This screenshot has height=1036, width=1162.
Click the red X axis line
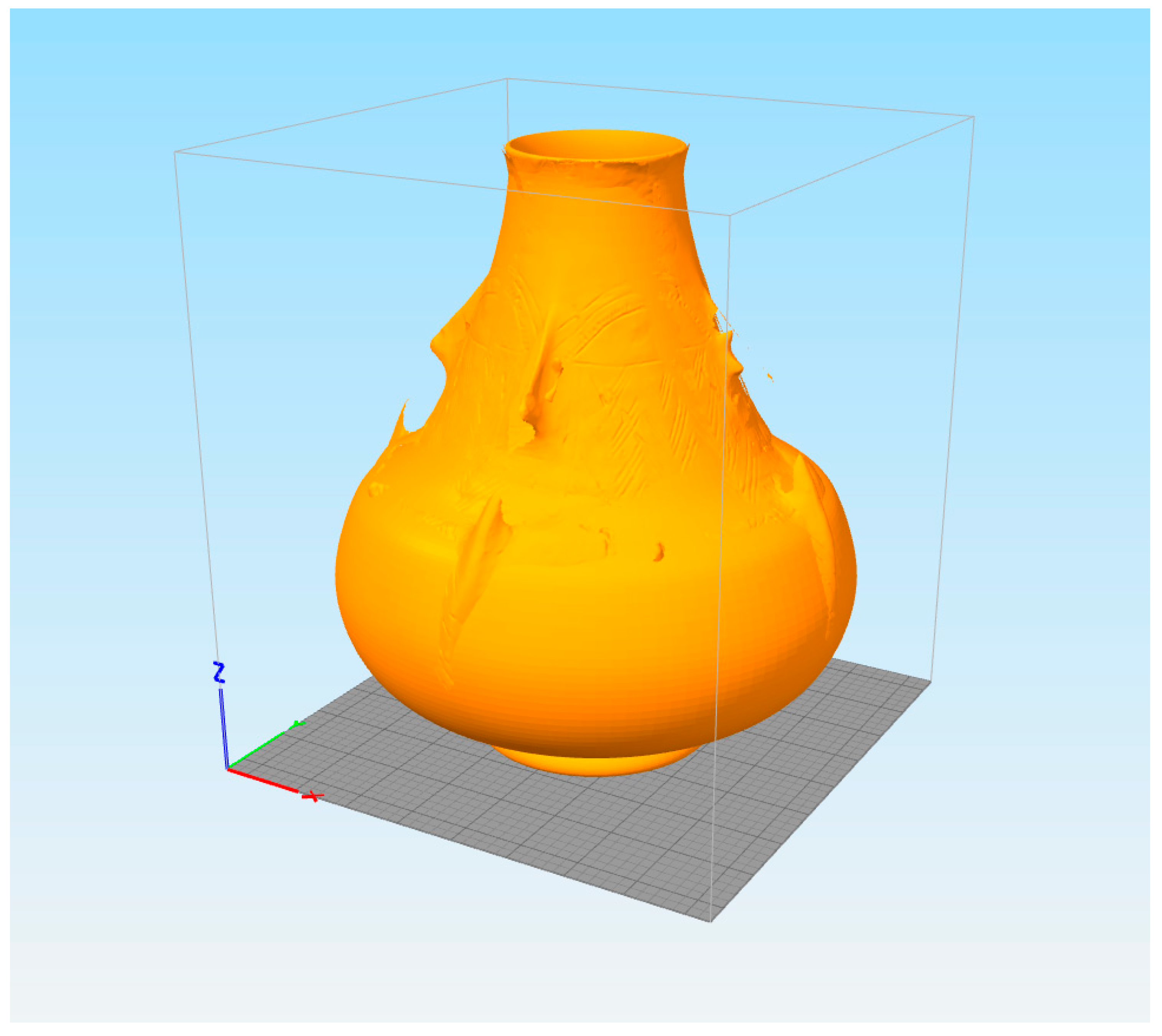coord(263,780)
